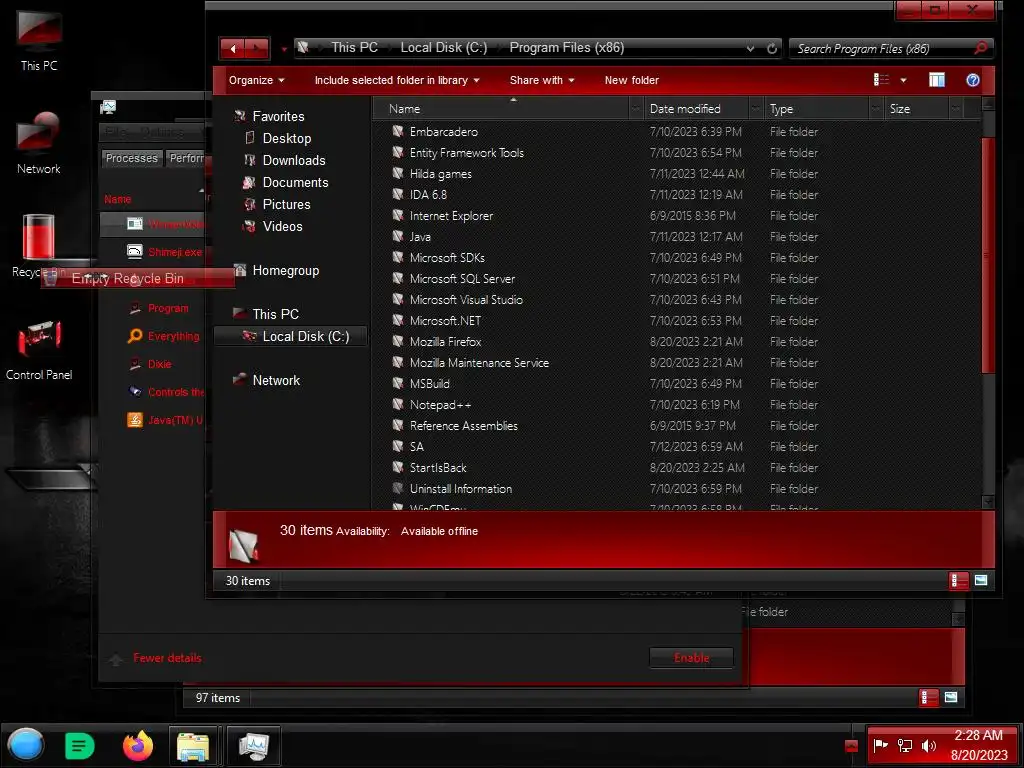Select the Everything entry in Task Manager
Viewport: 1024px width, 768px height.
[x=174, y=336]
